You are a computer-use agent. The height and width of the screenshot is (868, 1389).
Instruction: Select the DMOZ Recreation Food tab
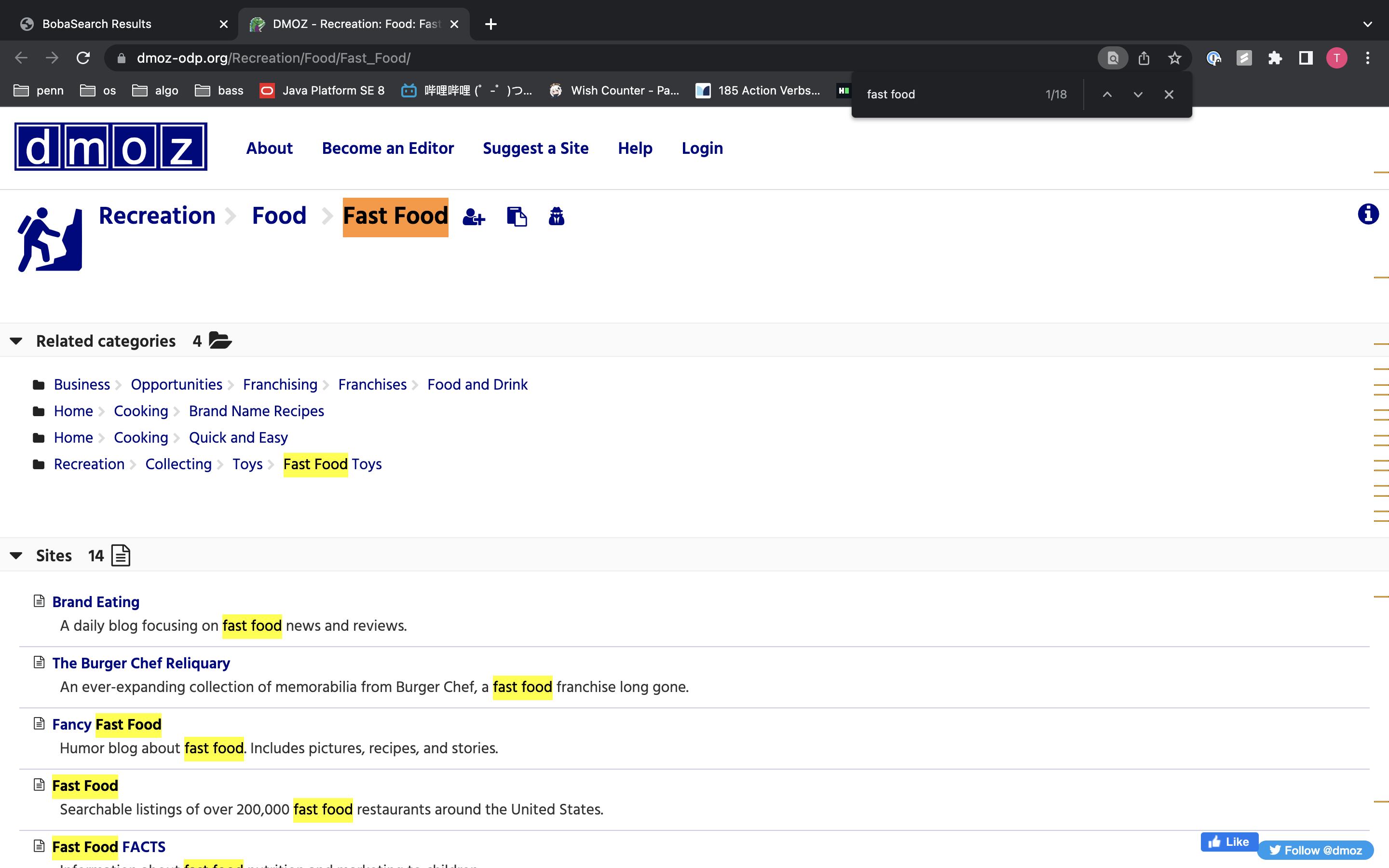coord(354,24)
